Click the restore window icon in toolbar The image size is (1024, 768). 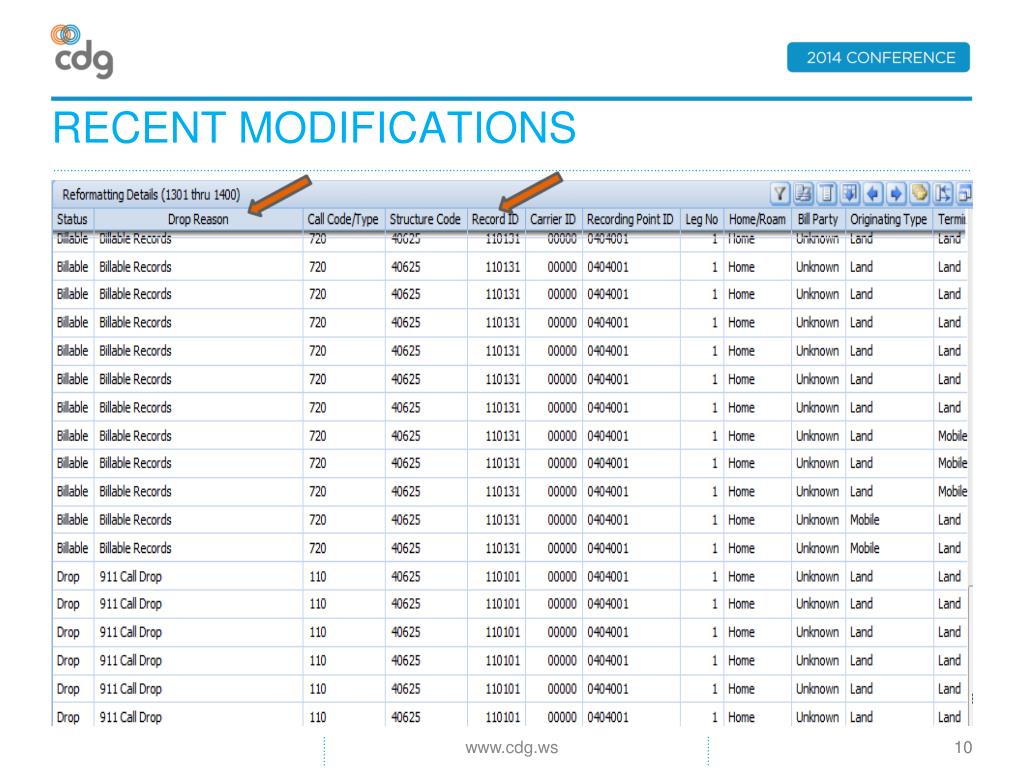(x=965, y=193)
